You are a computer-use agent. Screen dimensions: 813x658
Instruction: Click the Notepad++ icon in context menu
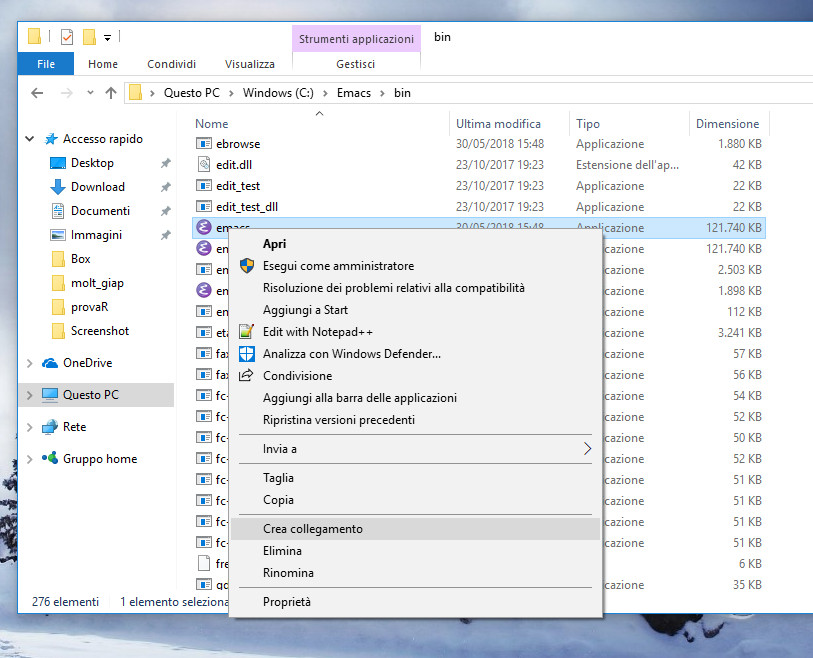click(x=247, y=331)
